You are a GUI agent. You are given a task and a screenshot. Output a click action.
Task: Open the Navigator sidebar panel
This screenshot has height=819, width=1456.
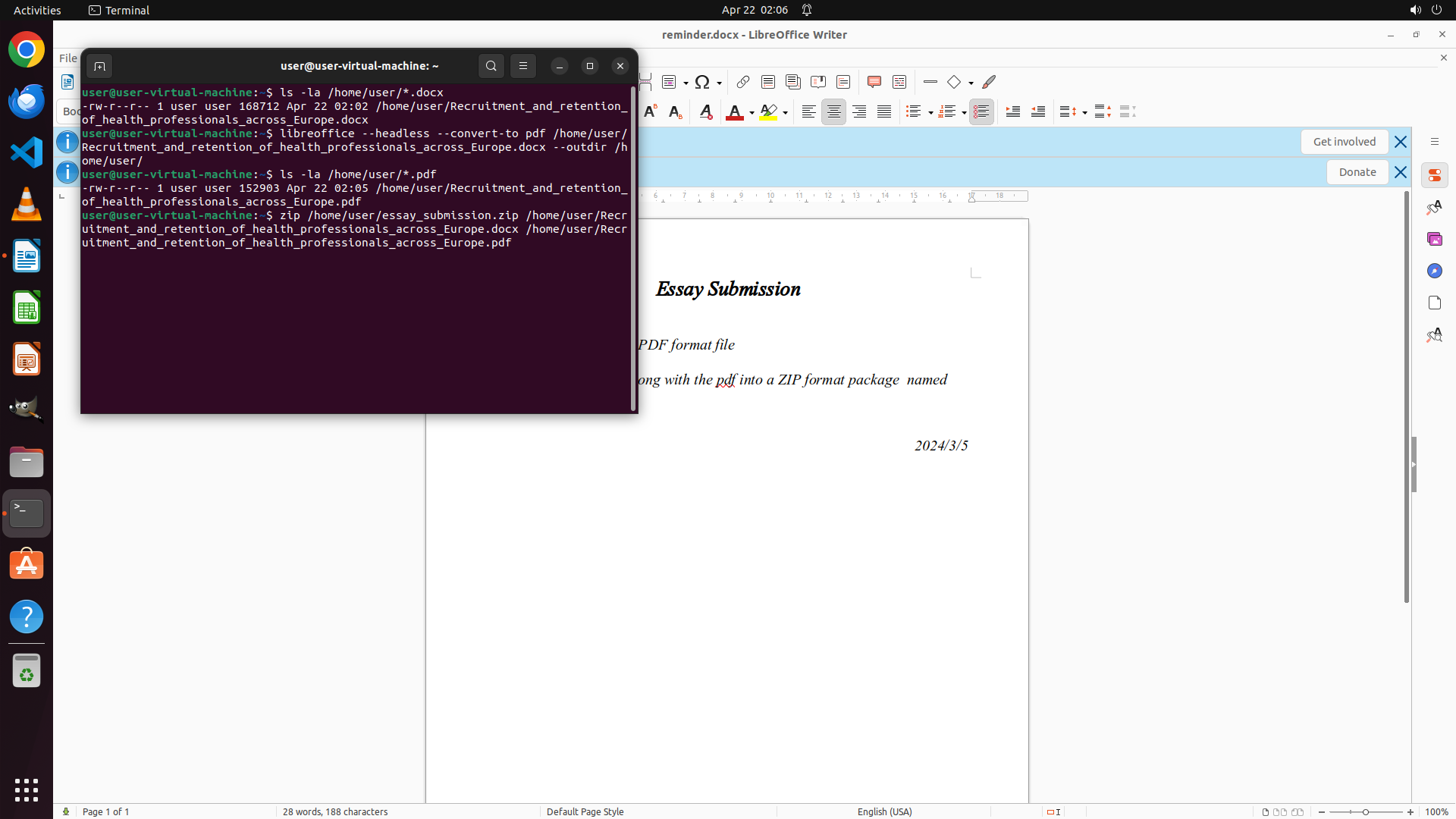tap(1435, 271)
